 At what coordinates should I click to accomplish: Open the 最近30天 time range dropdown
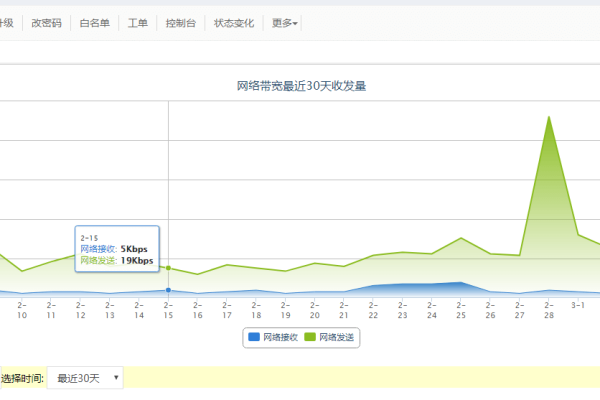click(88, 378)
